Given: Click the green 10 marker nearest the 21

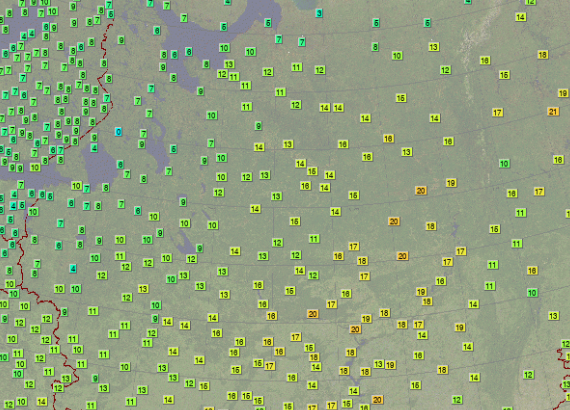Looking at the screenshot, I should pos(504,164).
